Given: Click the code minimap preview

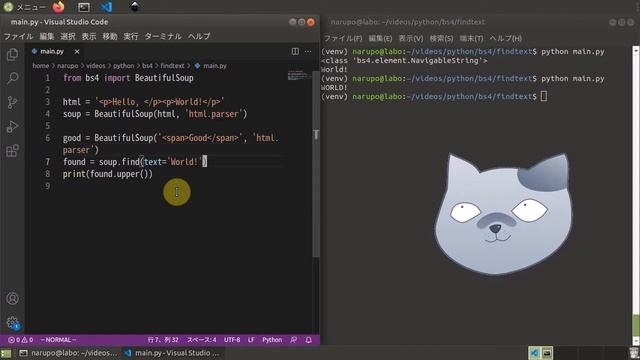Looking at the screenshot, I should (x=299, y=76).
